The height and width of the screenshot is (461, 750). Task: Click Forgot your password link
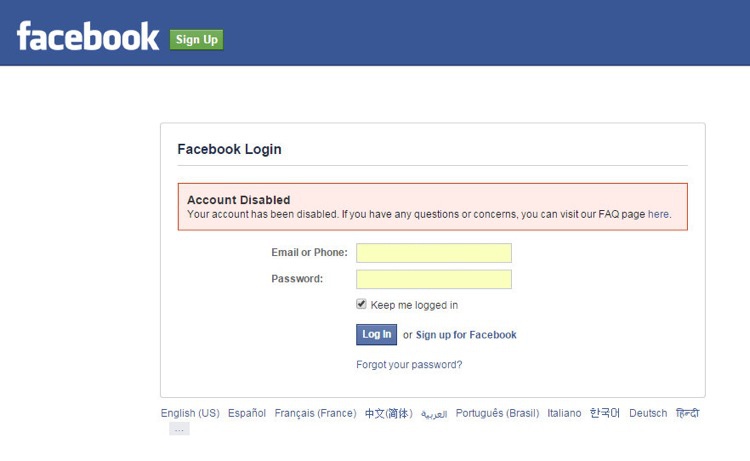409,365
